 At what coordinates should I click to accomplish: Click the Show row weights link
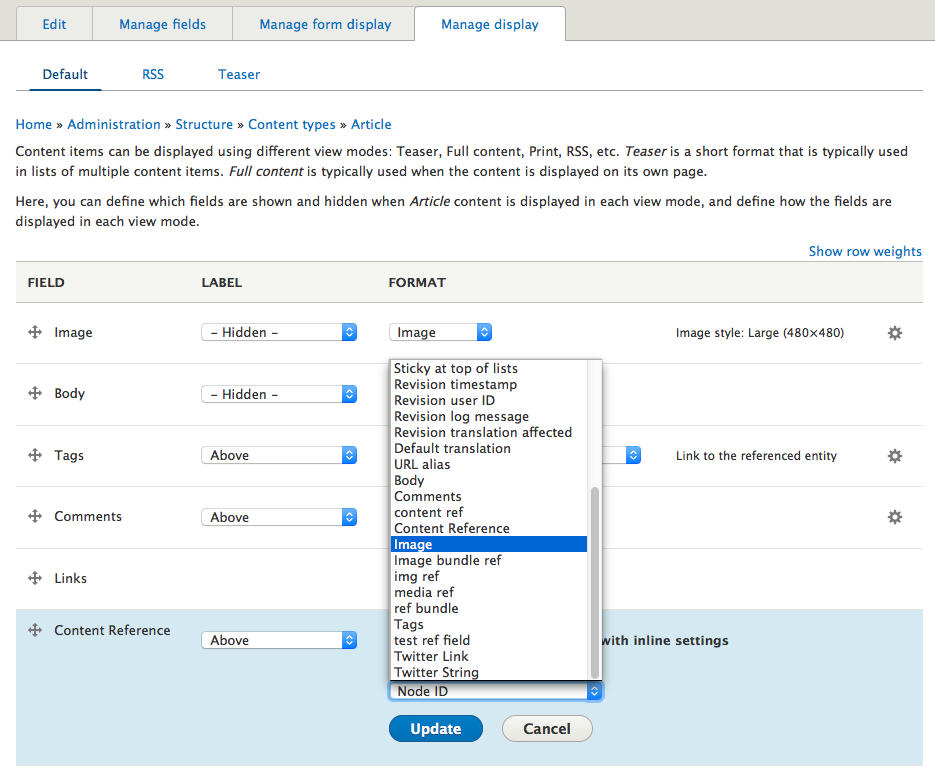[x=865, y=251]
